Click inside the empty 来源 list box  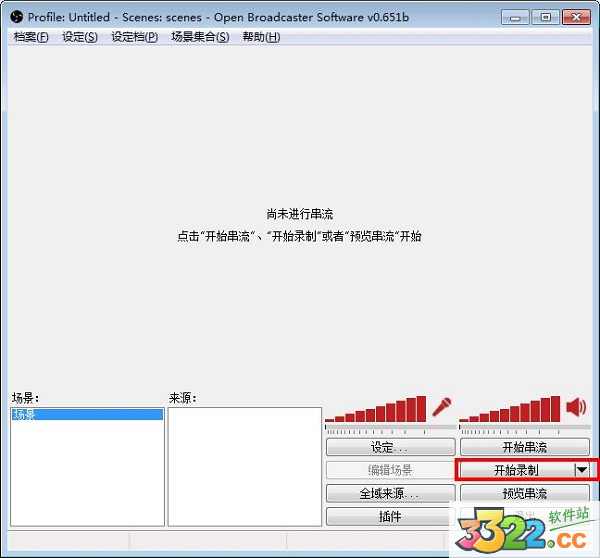(x=245, y=467)
